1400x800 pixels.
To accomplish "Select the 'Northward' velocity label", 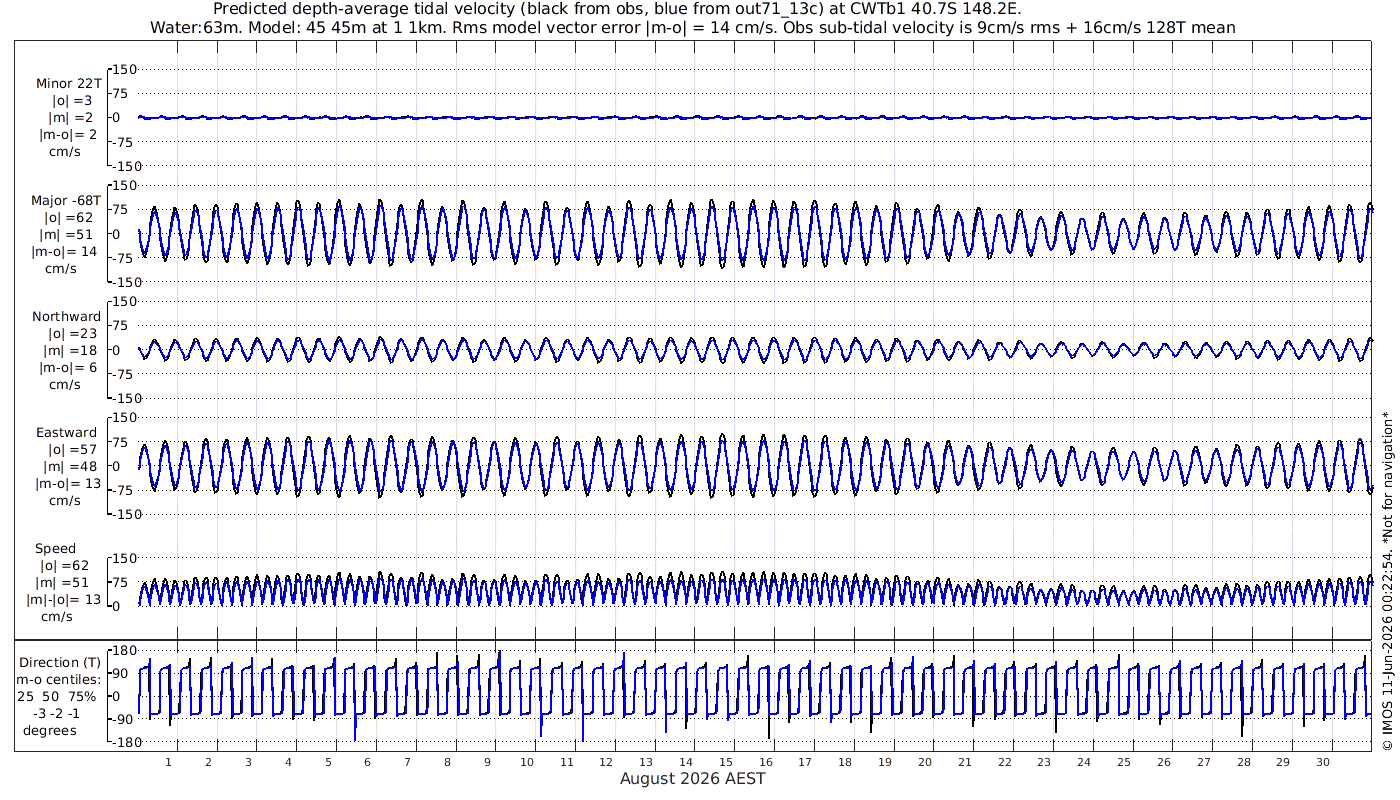I will coord(66,317).
